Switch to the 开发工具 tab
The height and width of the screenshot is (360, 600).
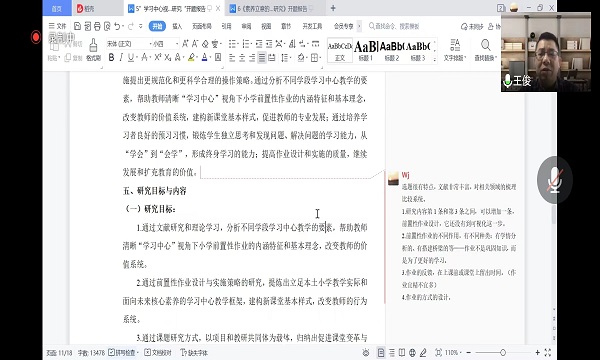click(312, 26)
